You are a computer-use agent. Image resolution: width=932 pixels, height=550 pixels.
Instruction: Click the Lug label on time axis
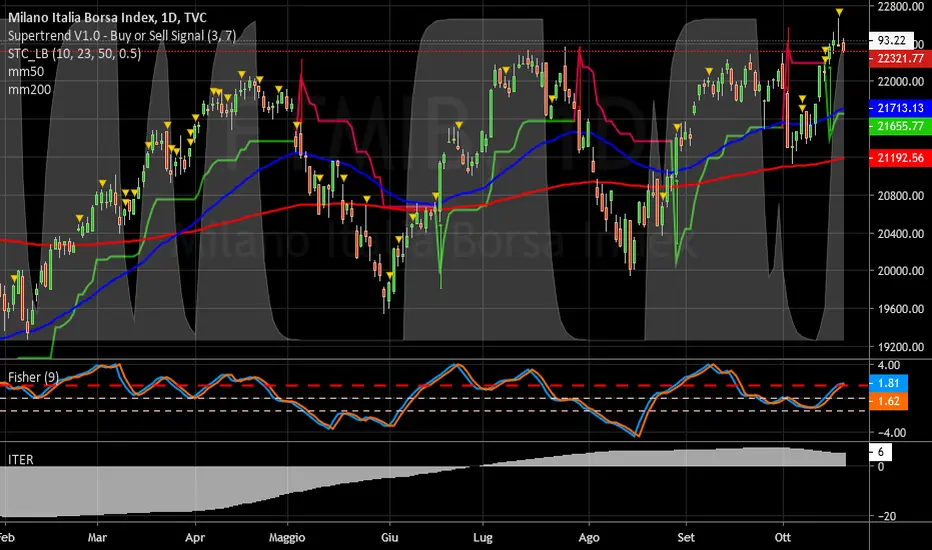[x=483, y=538]
